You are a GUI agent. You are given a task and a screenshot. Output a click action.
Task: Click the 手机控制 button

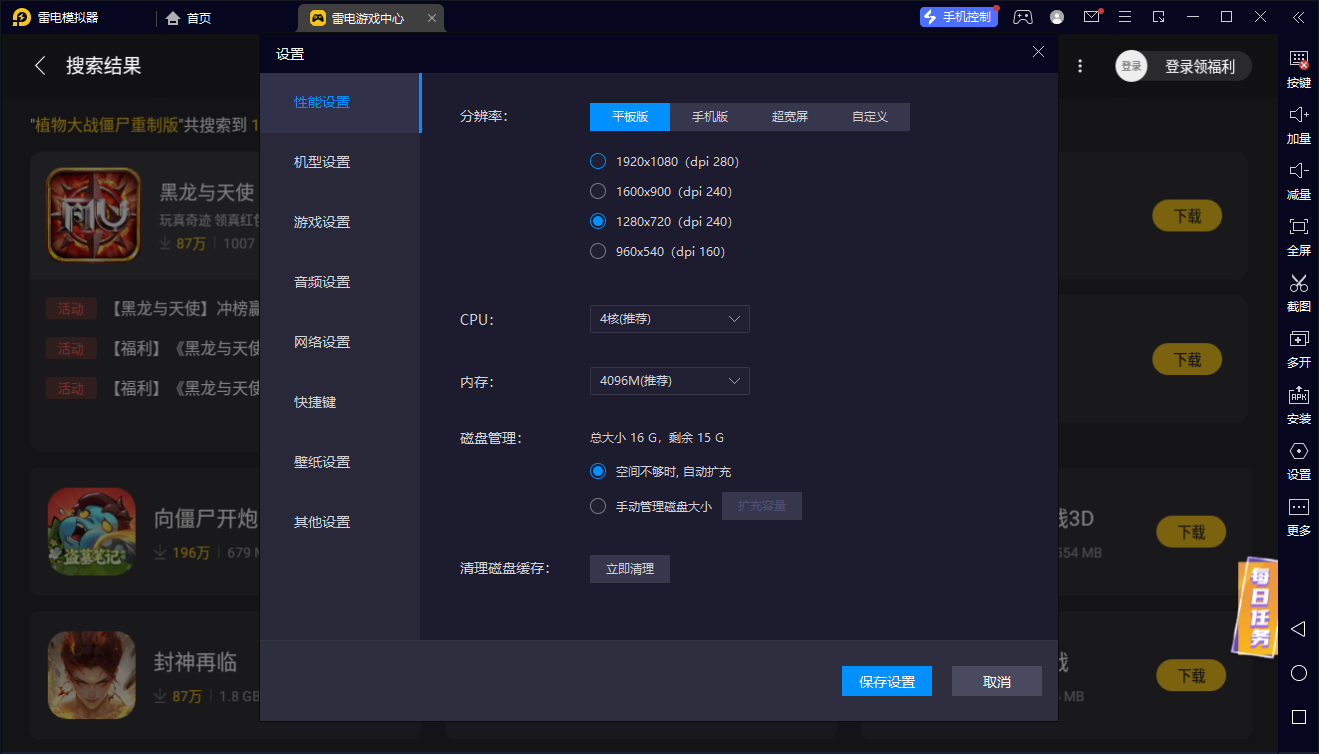958,17
